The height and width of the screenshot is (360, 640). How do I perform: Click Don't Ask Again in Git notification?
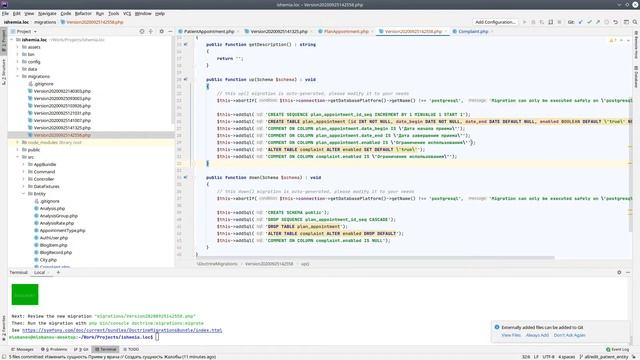coord(569,335)
